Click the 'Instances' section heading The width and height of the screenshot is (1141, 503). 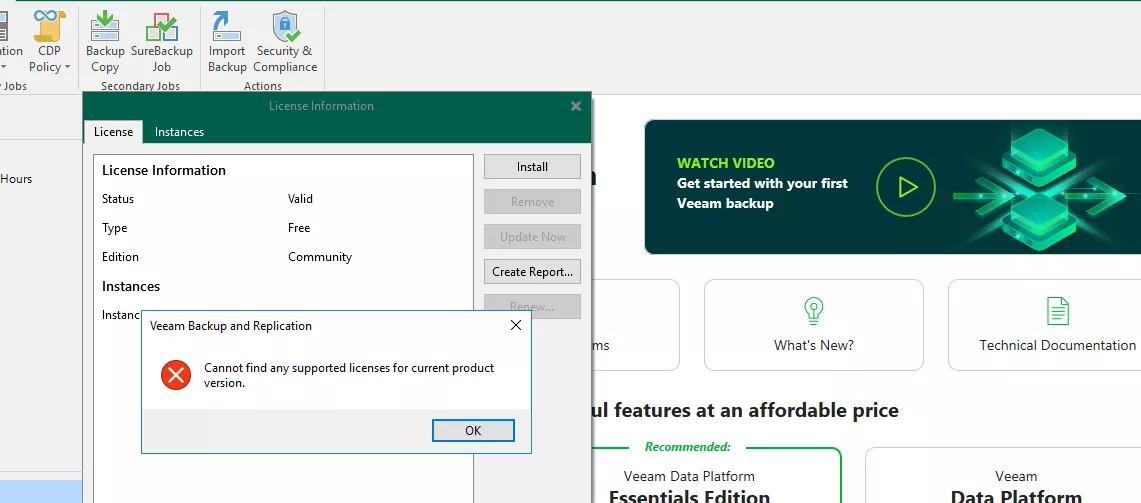click(x=131, y=286)
